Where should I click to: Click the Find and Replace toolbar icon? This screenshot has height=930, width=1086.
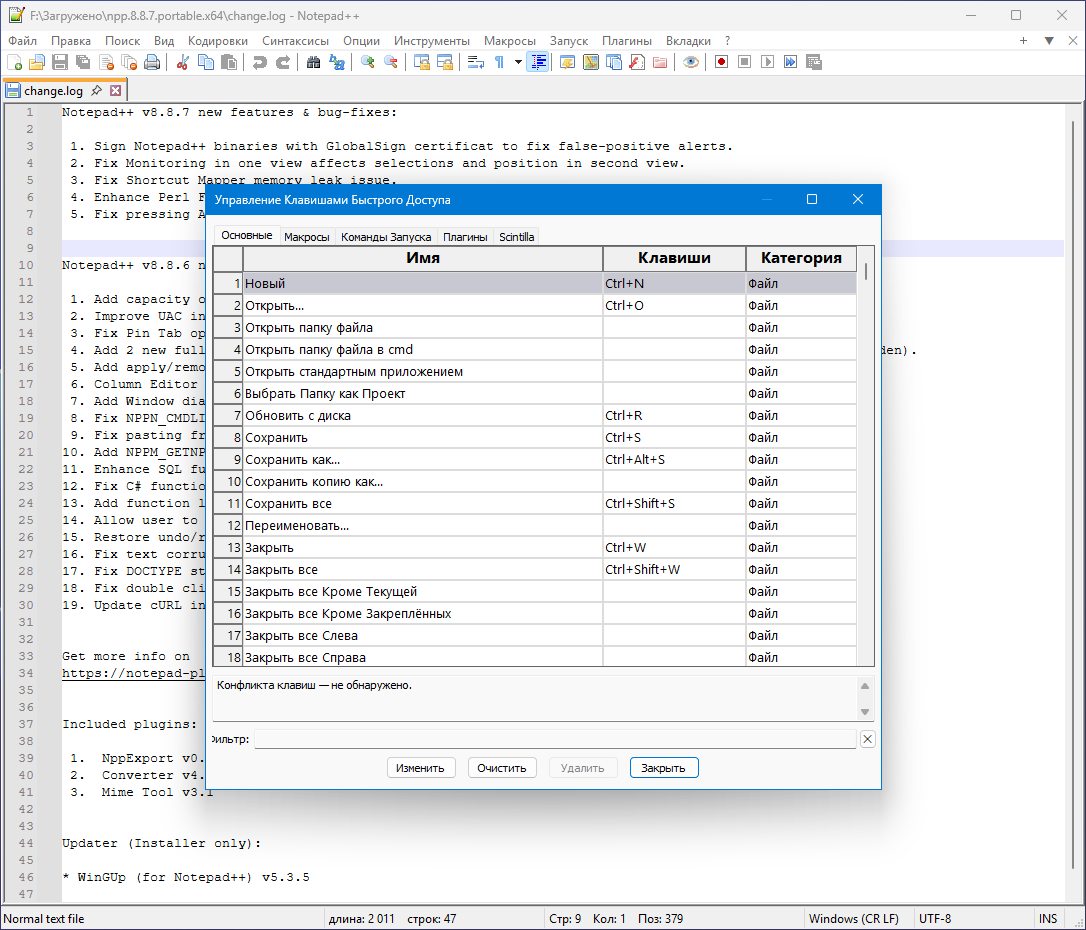coord(337,62)
